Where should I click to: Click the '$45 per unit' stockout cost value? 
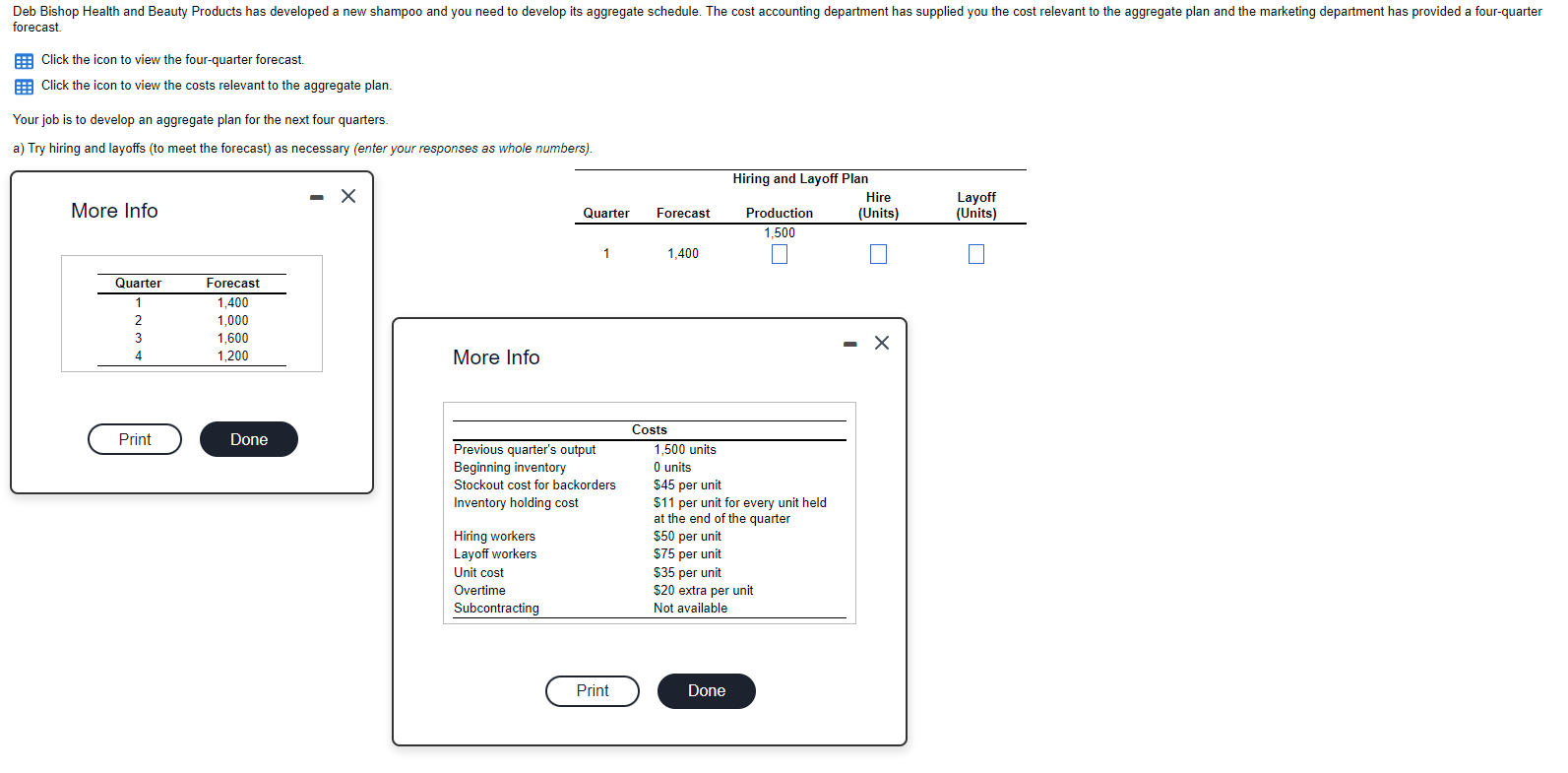[687, 485]
